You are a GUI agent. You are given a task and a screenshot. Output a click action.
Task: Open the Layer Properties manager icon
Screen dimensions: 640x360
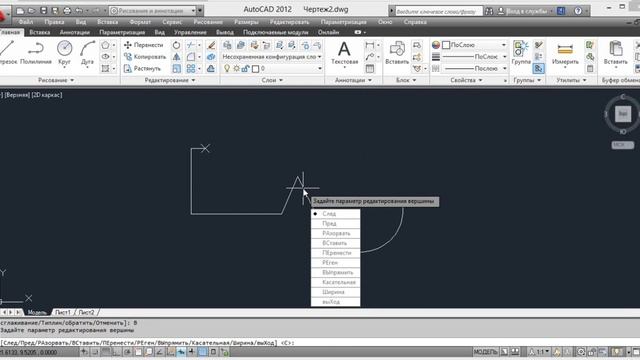coord(227,45)
